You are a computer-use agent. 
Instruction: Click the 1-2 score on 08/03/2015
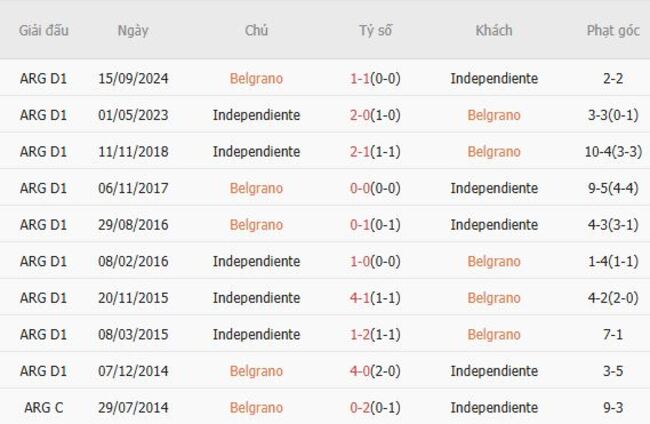point(361,335)
